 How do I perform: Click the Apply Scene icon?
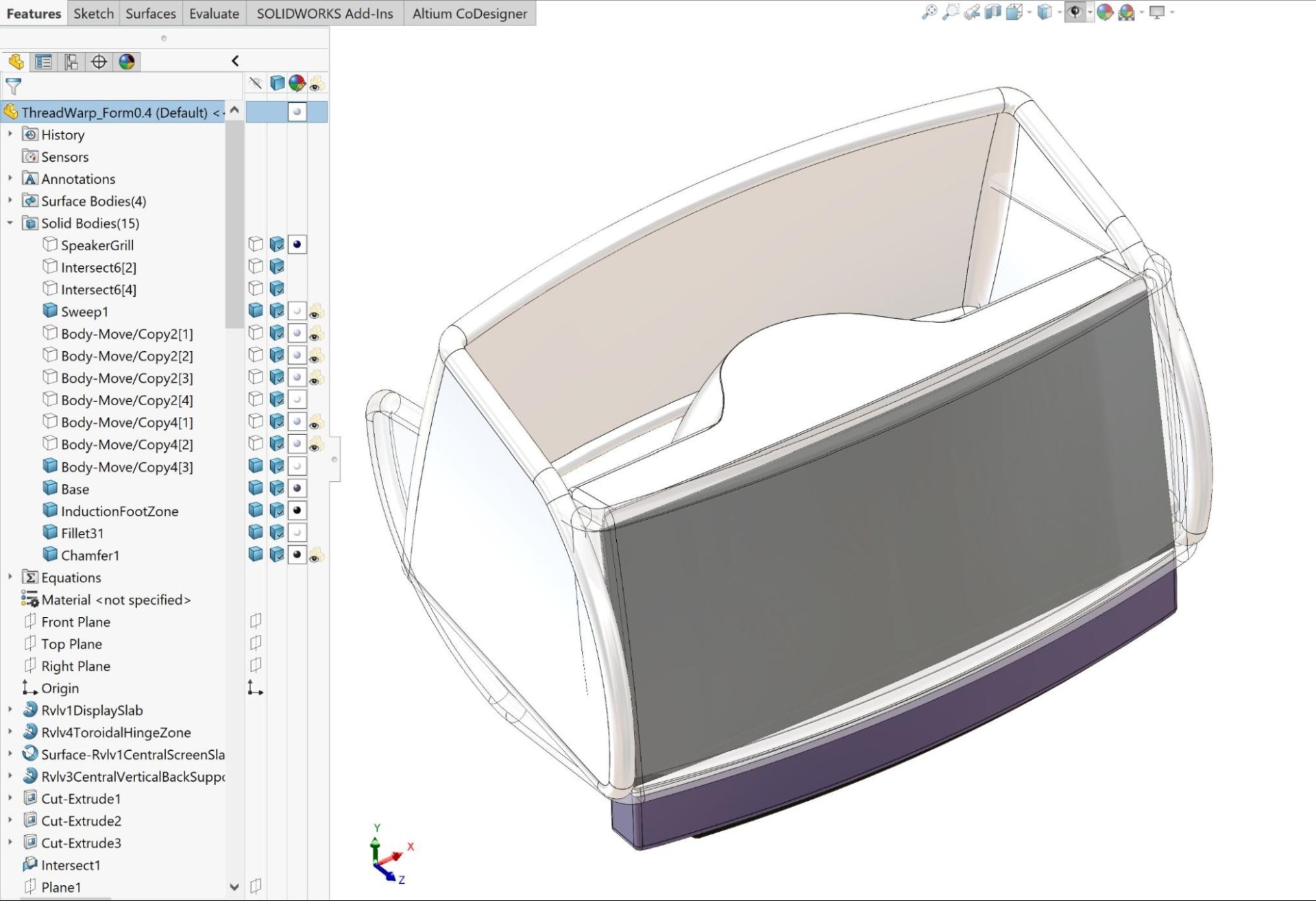pyautogui.click(x=1126, y=12)
